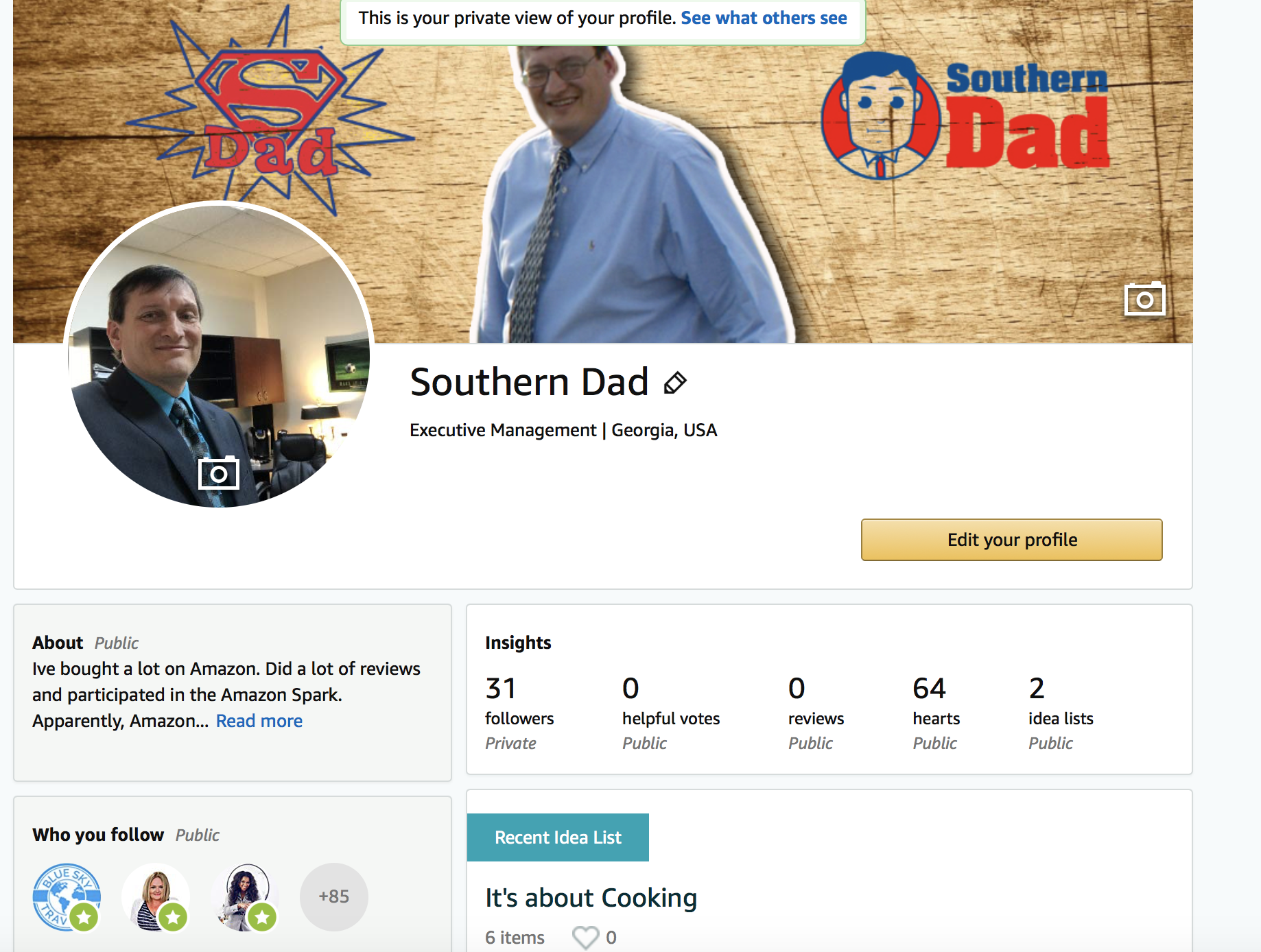Click the cover photo camera icon

tap(1144, 299)
